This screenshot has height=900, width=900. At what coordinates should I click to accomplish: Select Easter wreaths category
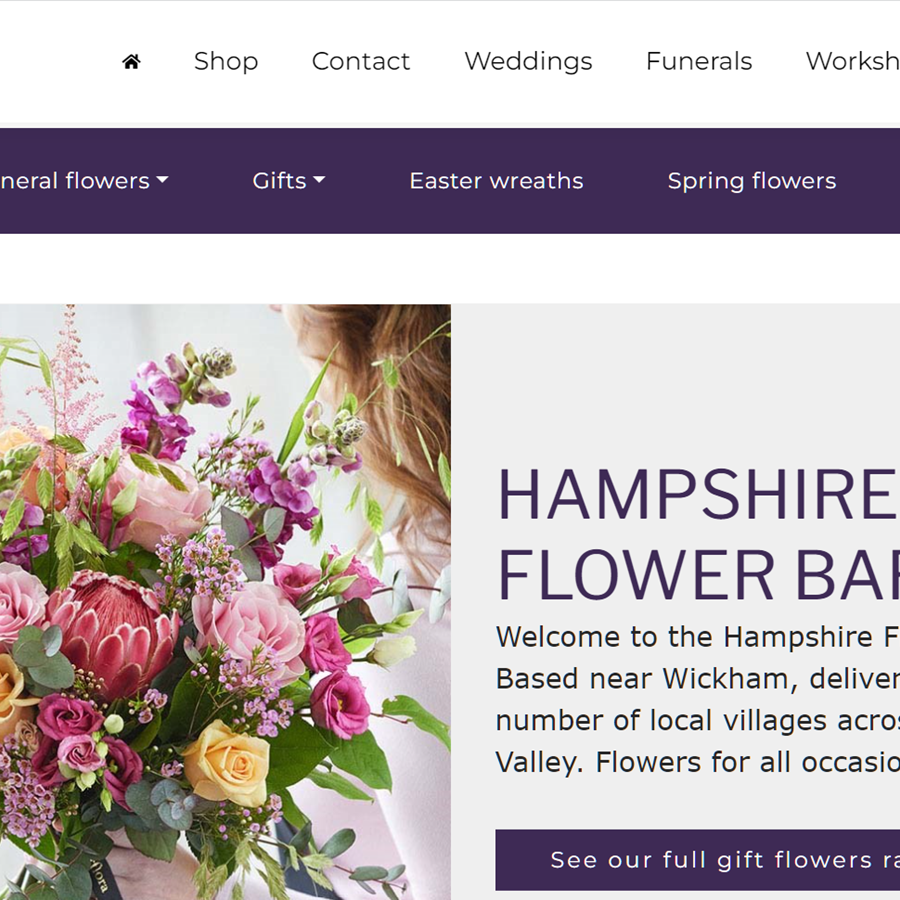coord(496,181)
